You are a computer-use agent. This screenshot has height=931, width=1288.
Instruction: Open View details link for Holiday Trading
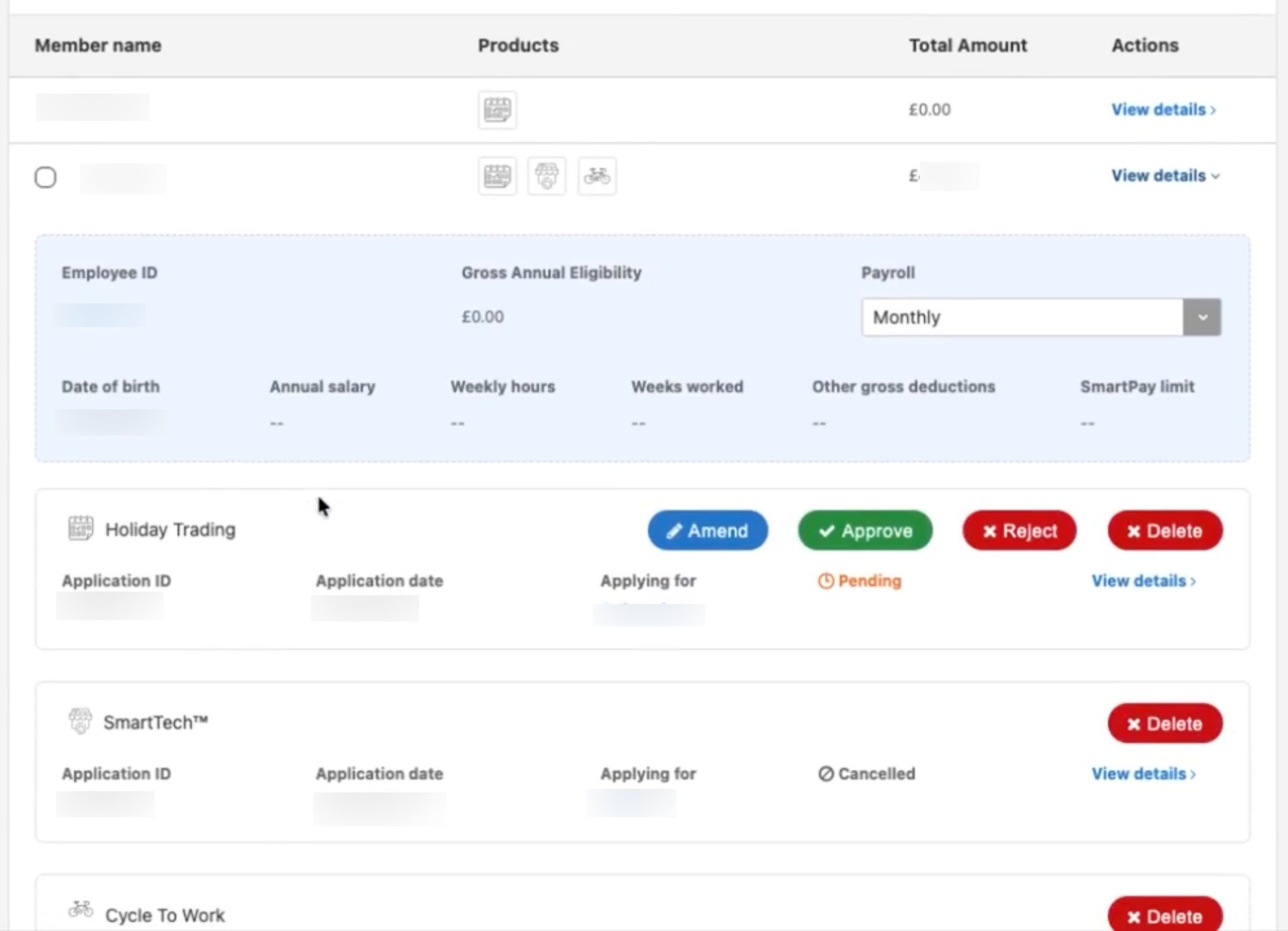1143,581
